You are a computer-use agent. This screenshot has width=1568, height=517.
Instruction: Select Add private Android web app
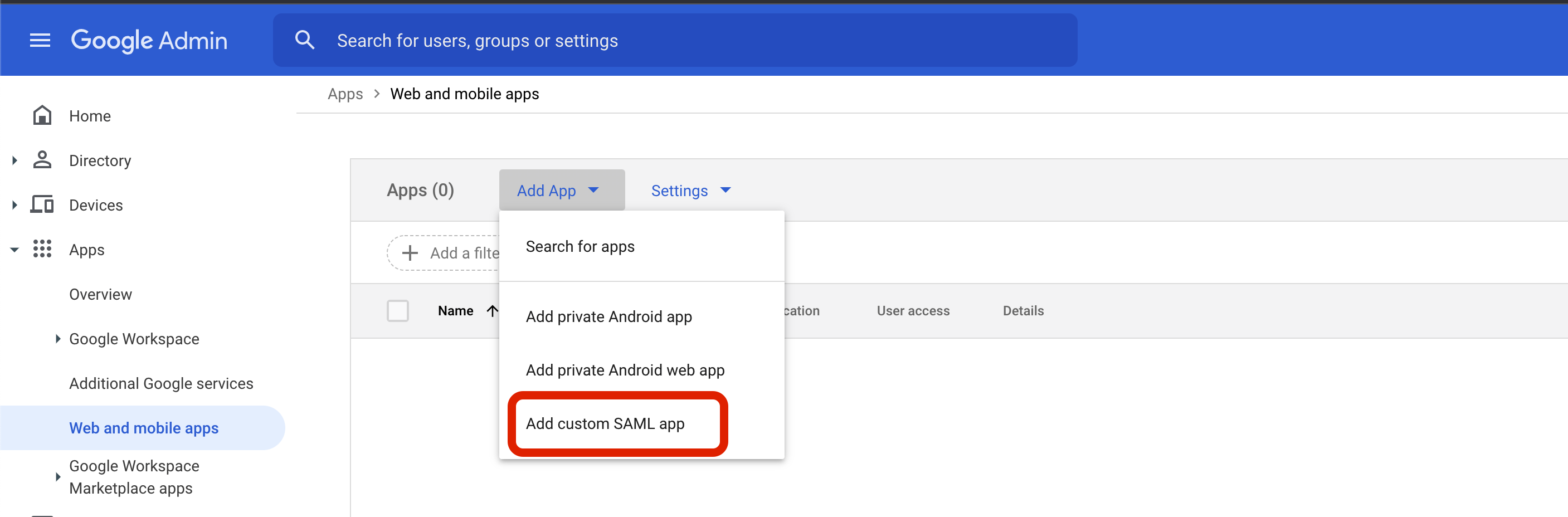click(x=625, y=369)
